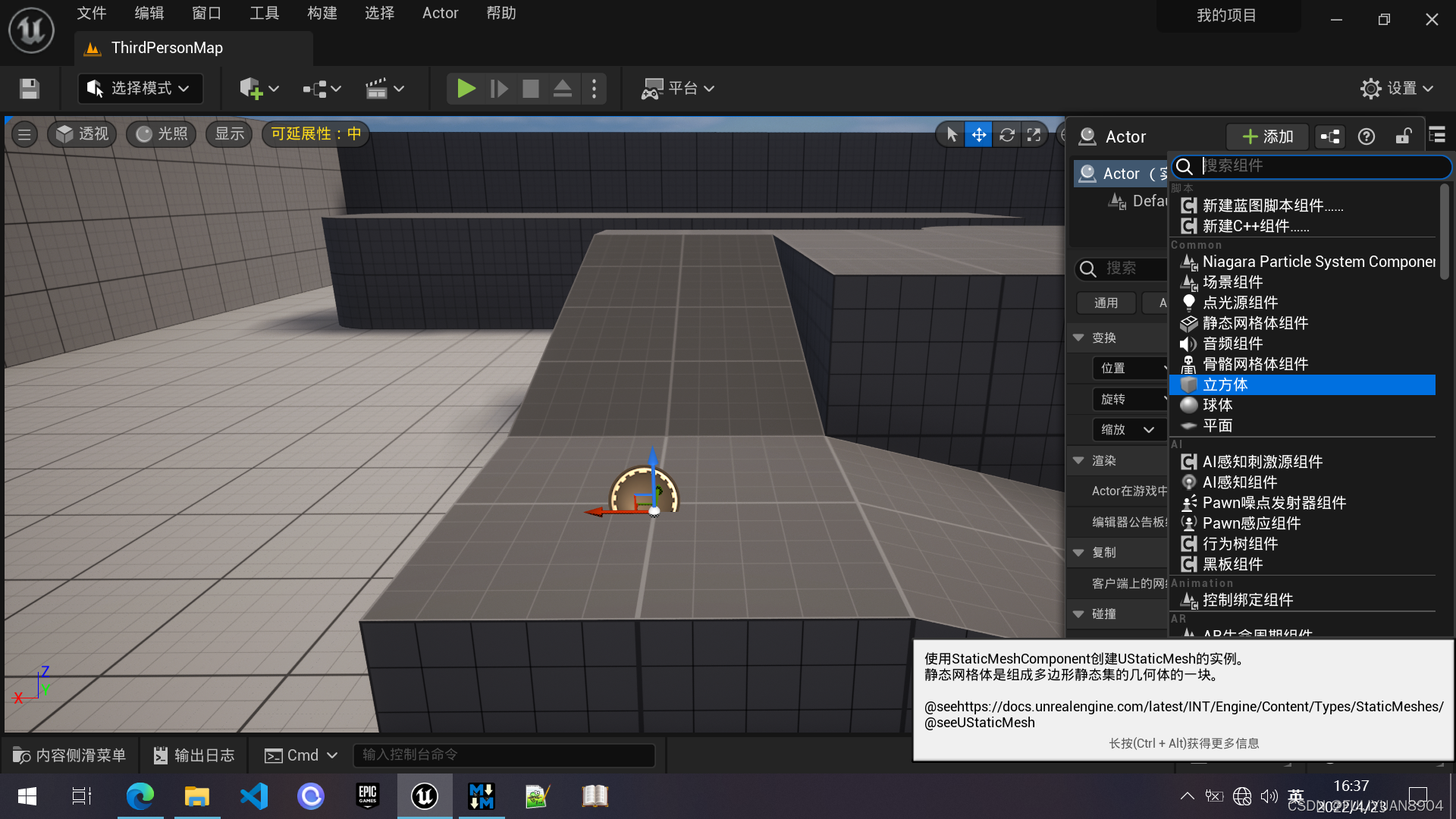
Task: Open the 平台 platforms dropdown
Action: click(678, 89)
